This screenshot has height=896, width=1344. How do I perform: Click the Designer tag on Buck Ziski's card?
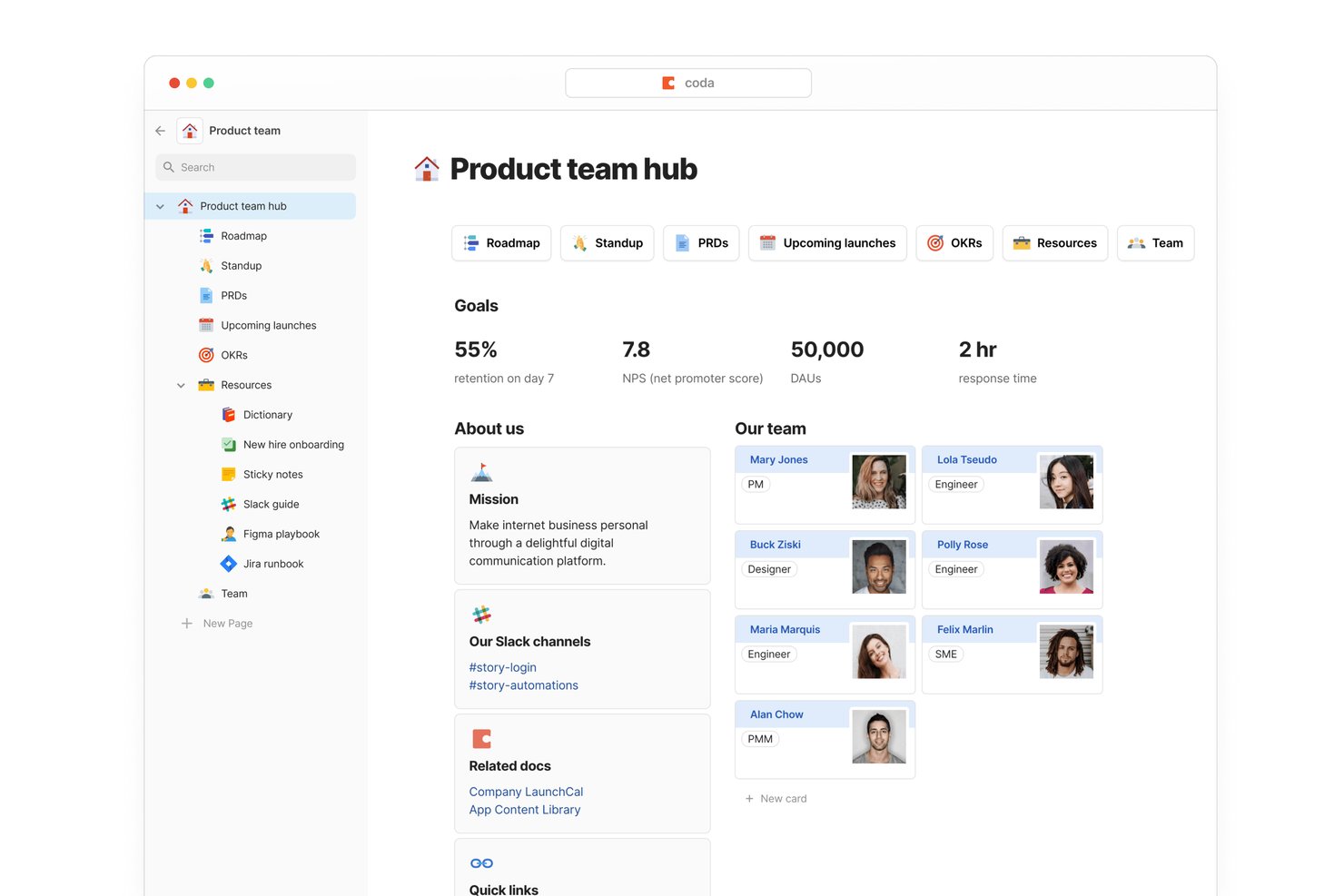point(769,569)
